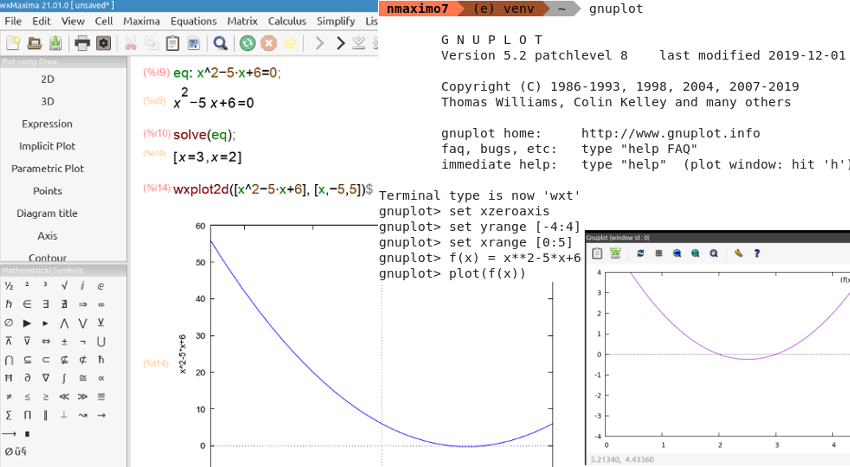
Task: Click the wxplot2d input cell
Action: 273,189
